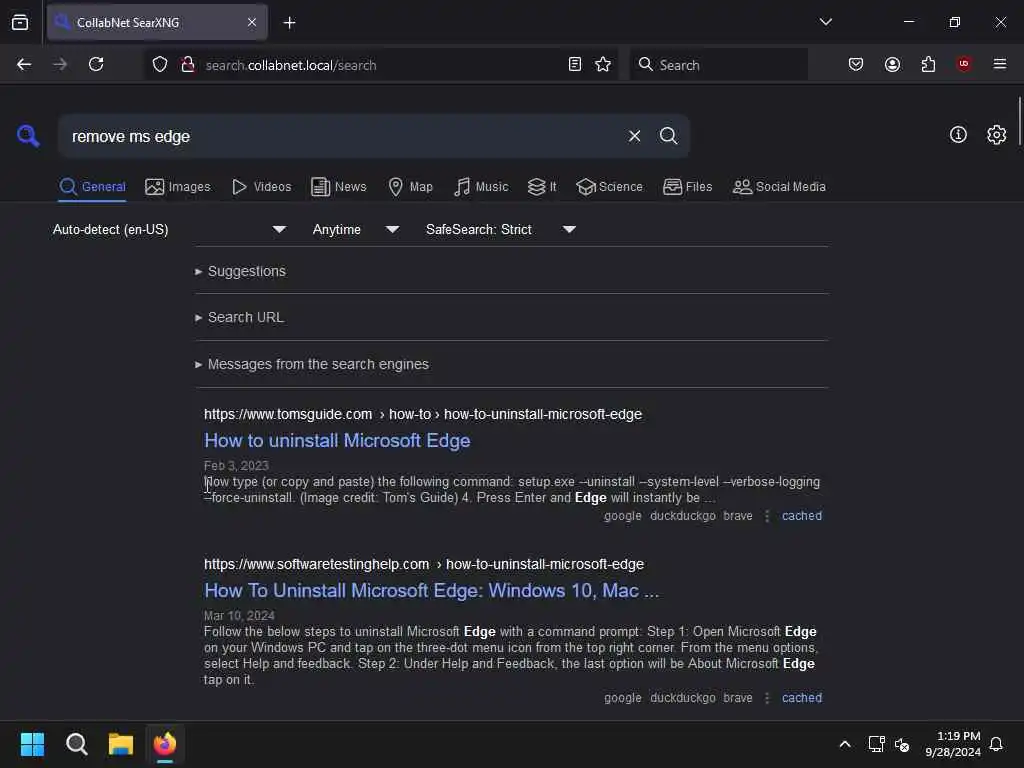
Task: Close the CollabNet SearXNG tab
Action: (252, 23)
